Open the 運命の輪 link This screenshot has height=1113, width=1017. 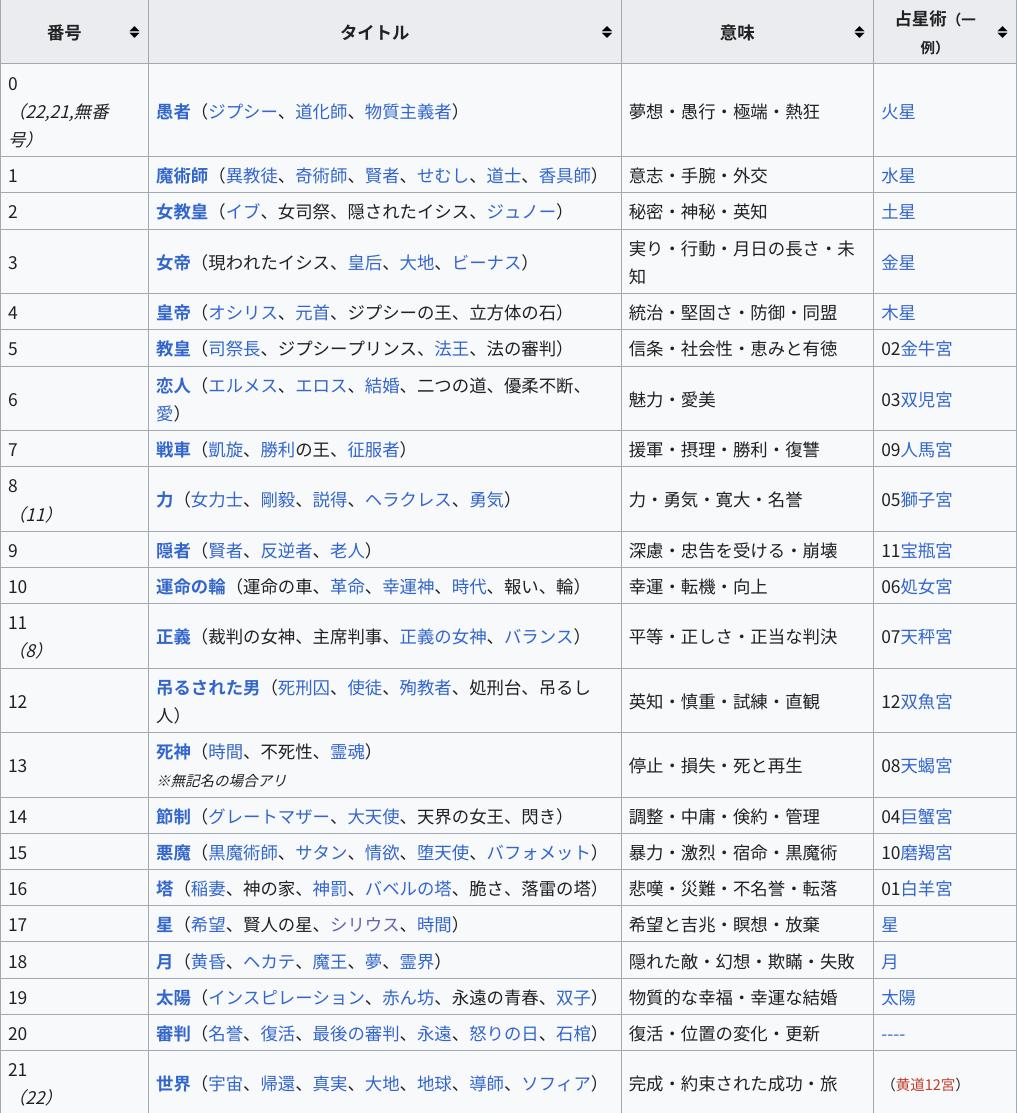pyautogui.click(x=191, y=586)
